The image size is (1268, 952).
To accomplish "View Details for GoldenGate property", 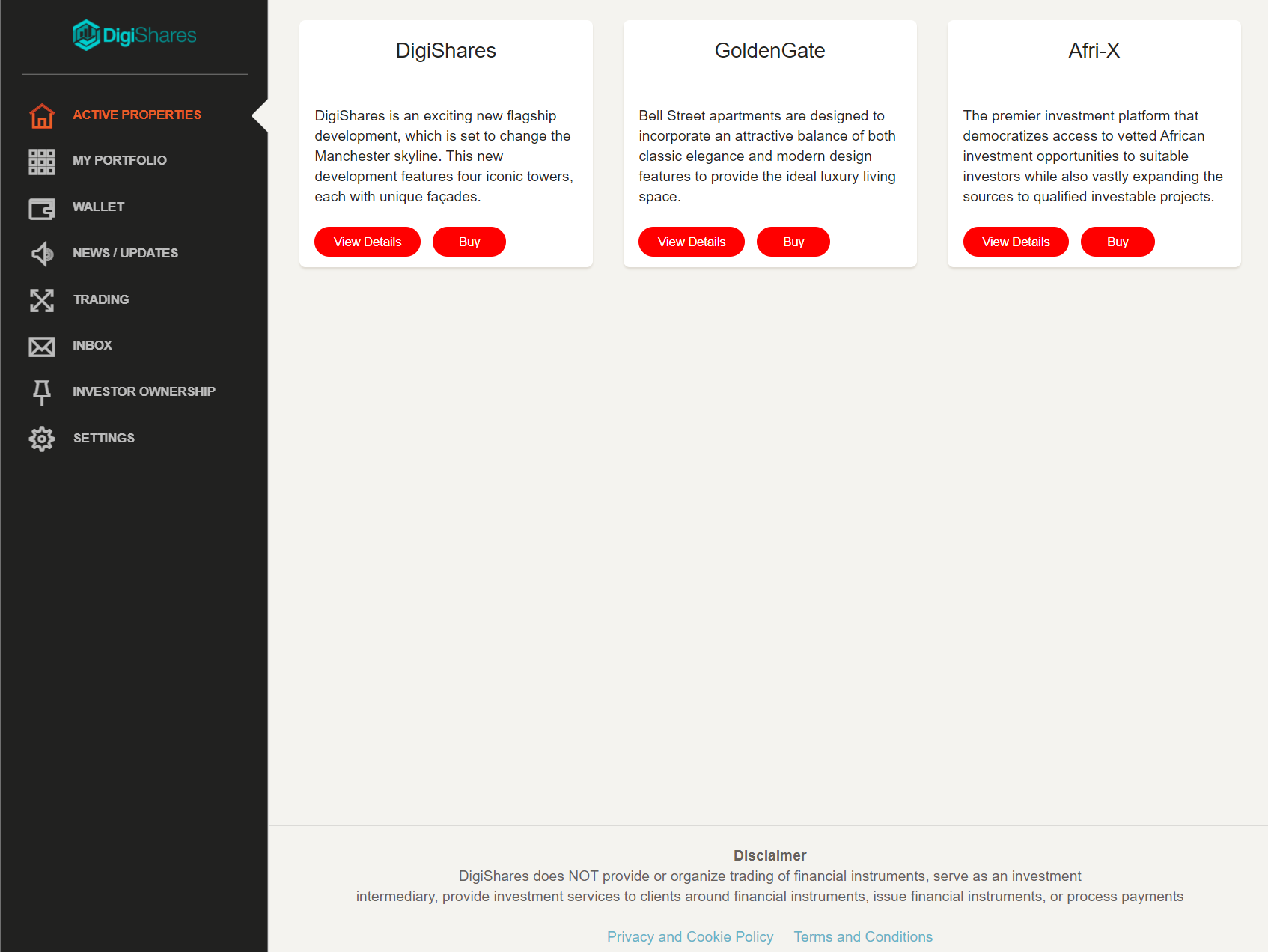I will (692, 242).
